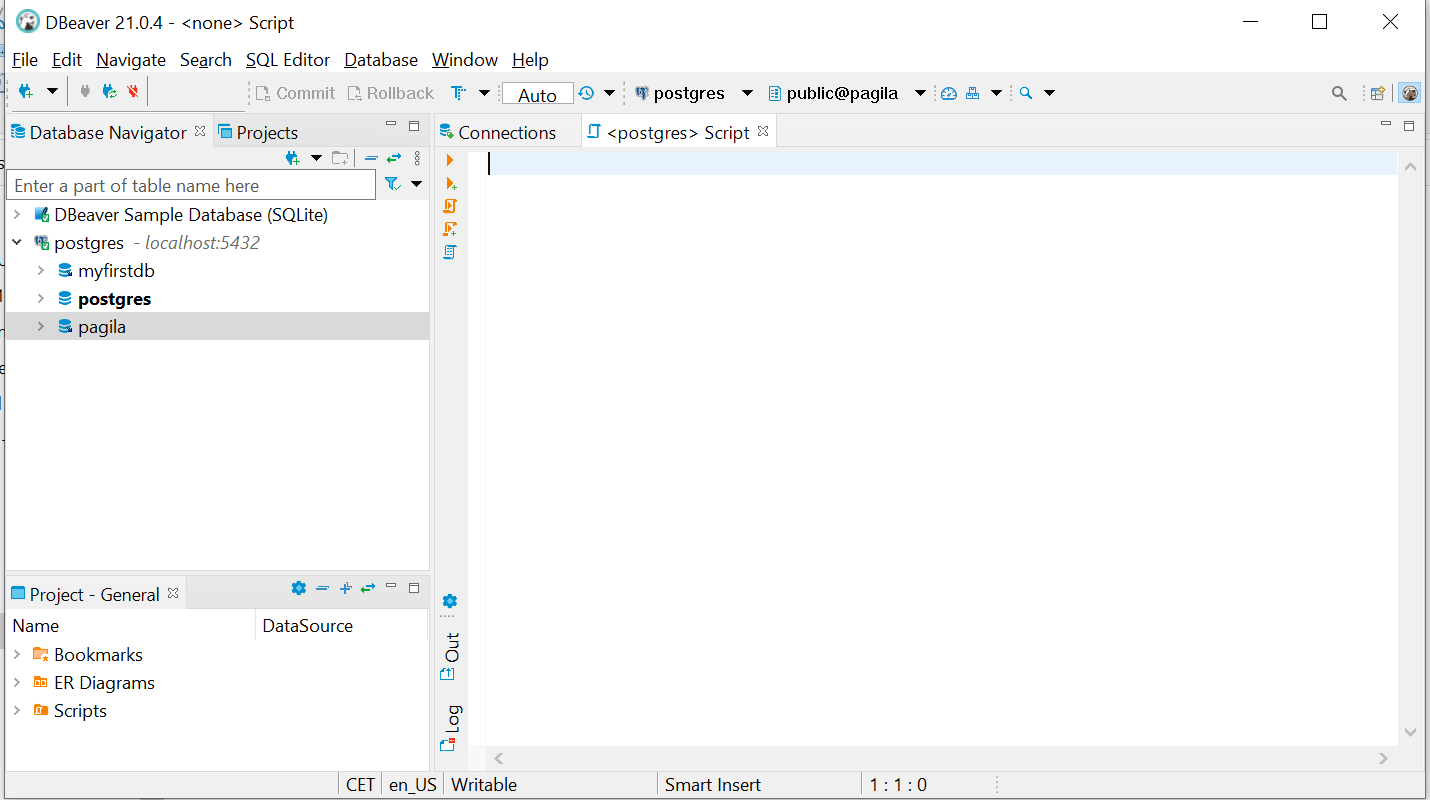Open the public@pagila schema selector

tap(847, 93)
